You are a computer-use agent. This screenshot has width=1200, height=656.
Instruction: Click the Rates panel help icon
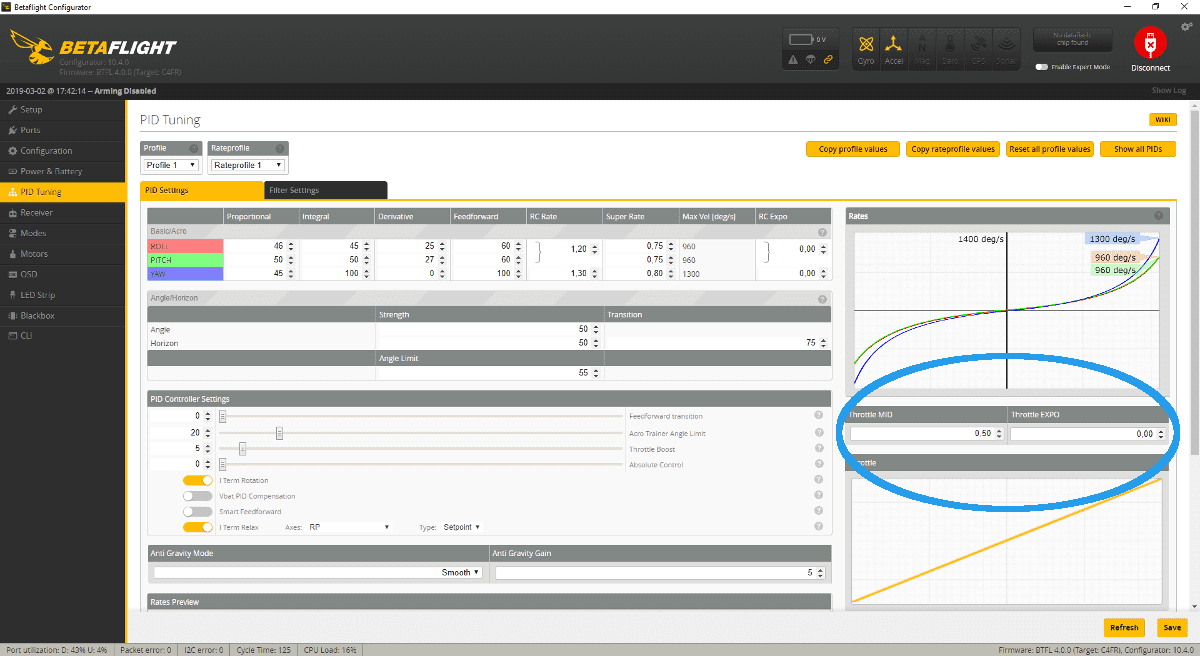pyautogui.click(x=1158, y=216)
